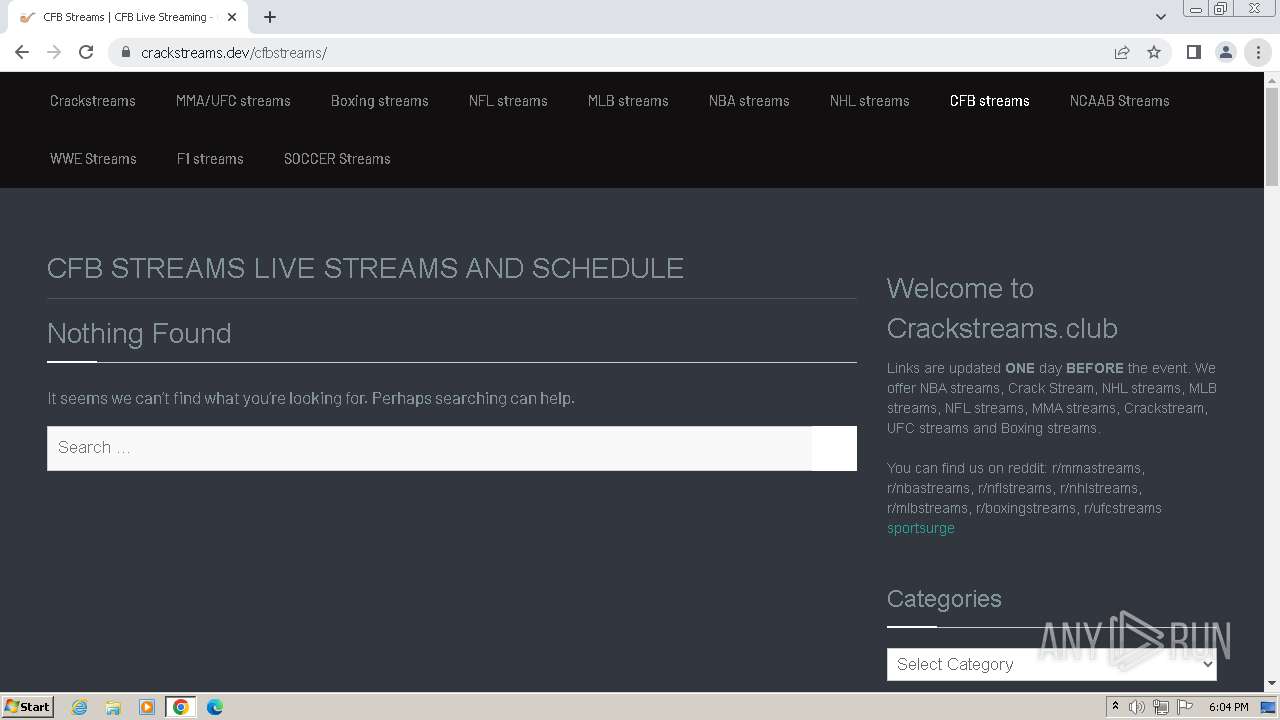Open NCAAB Streams menu item
Image resolution: width=1280 pixels, height=720 pixels.
(1120, 101)
